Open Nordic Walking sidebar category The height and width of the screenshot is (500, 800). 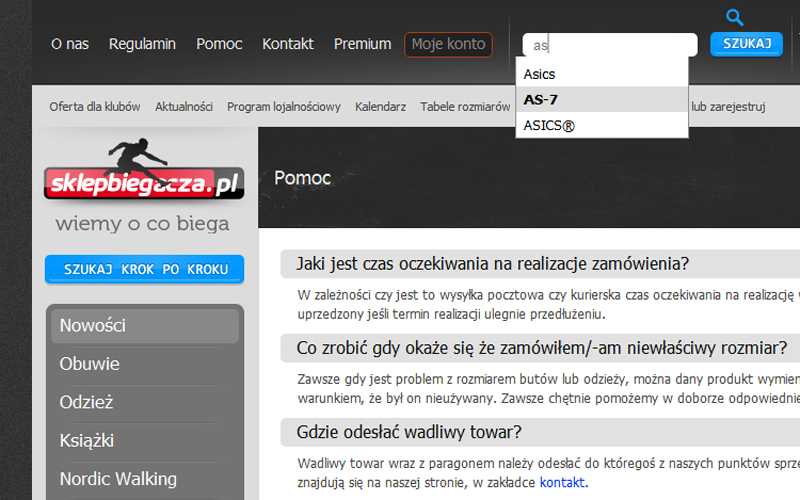coord(118,479)
